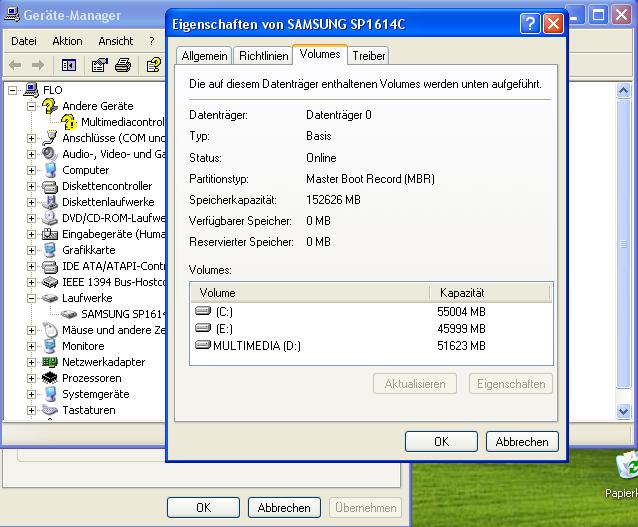Click Abbrechen in SAMSUNG properties dialog
Viewport: 638px width, 527px height.
click(x=522, y=442)
